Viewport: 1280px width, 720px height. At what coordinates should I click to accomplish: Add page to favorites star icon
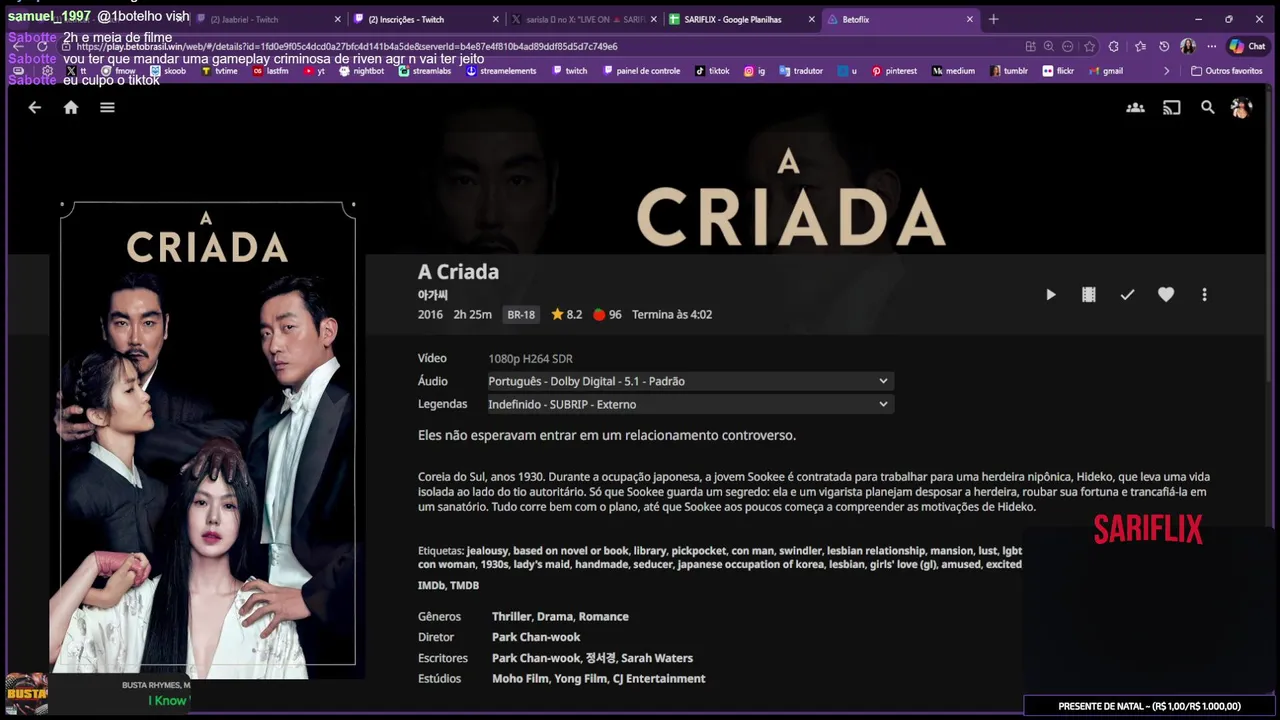pos(1089,46)
